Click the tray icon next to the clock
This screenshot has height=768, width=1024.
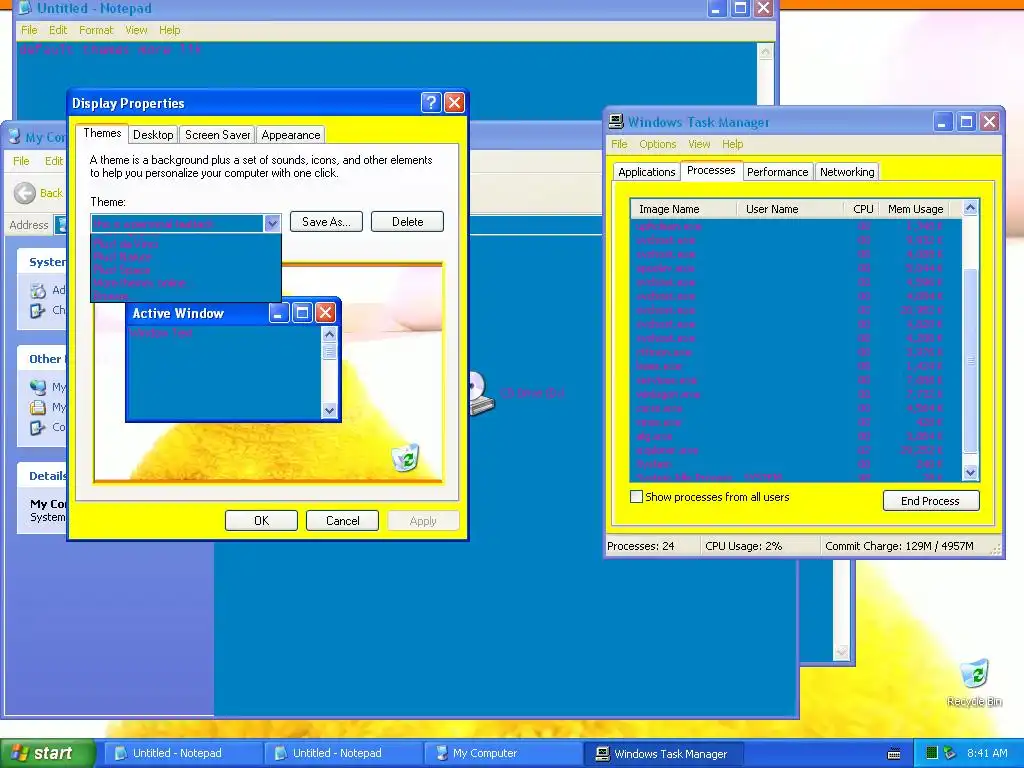950,753
